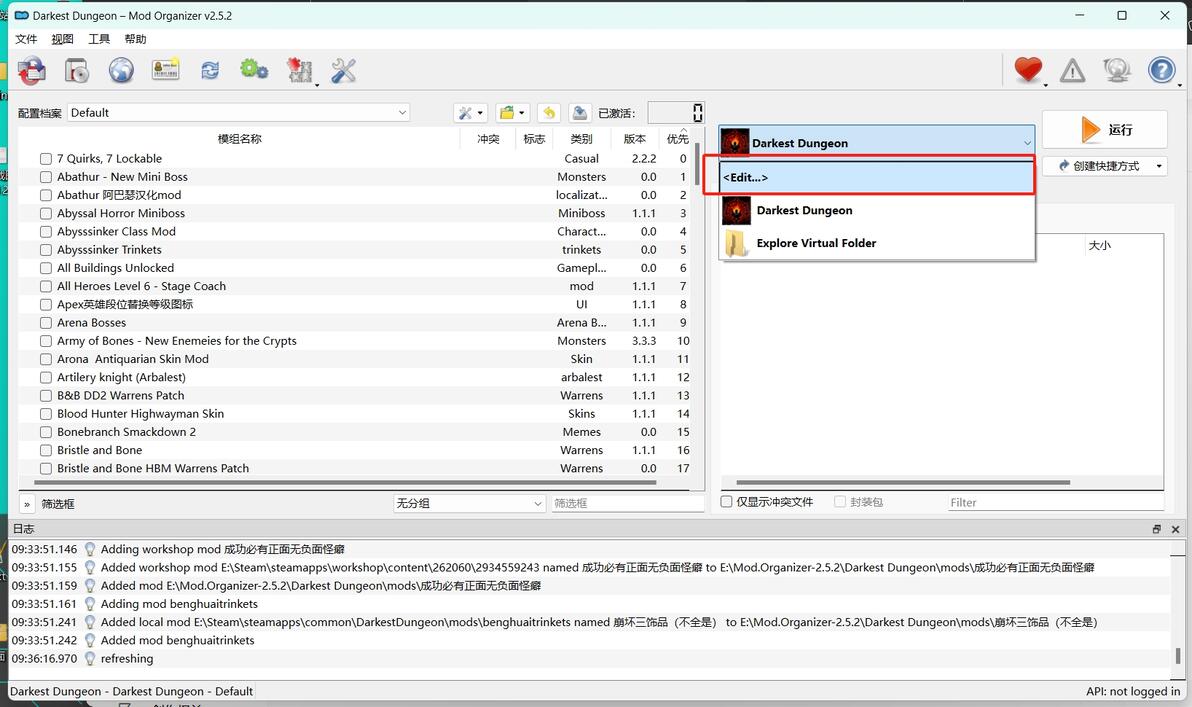This screenshot has width=1192, height=707.
Task: Choose Darkest Dungeon in the dropdown list
Action: pos(877,211)
